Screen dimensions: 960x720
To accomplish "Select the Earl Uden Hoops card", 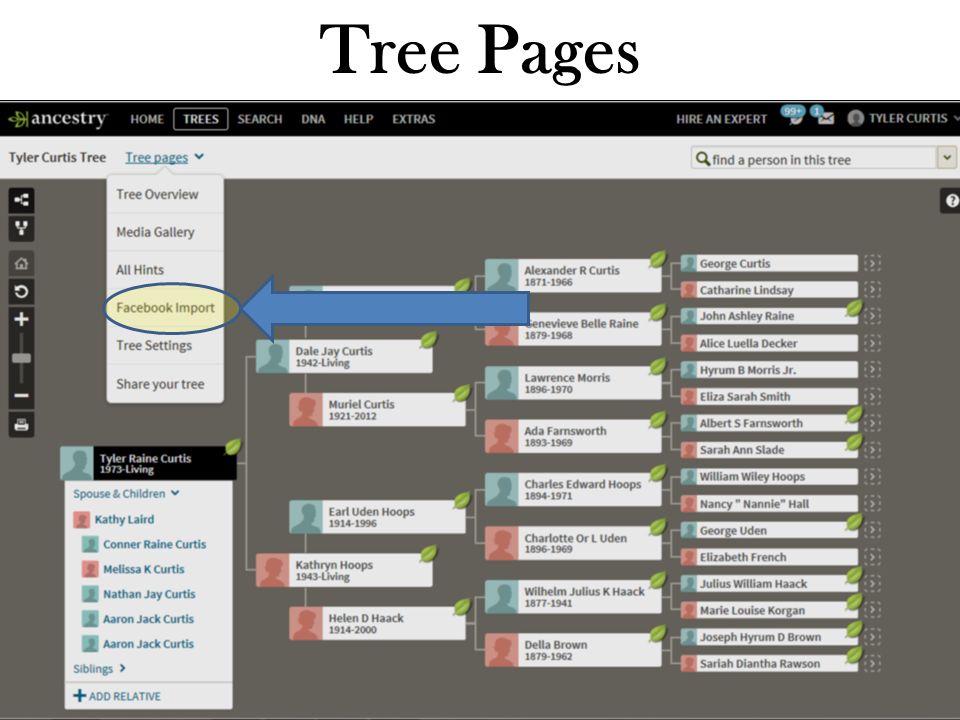I will [x=377, y=517].
